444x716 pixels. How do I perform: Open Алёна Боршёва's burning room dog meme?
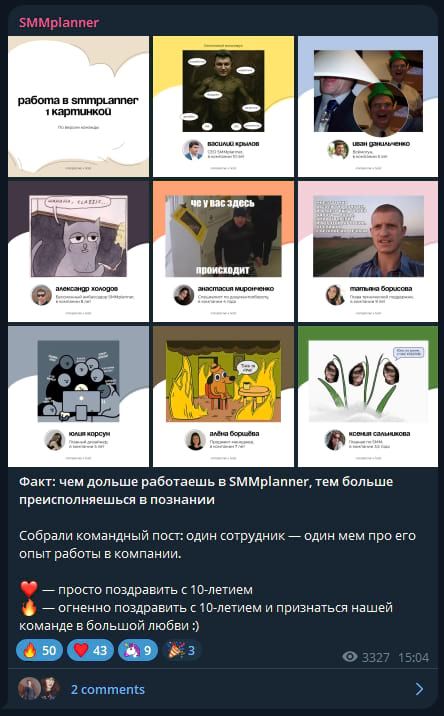(223, 396)
